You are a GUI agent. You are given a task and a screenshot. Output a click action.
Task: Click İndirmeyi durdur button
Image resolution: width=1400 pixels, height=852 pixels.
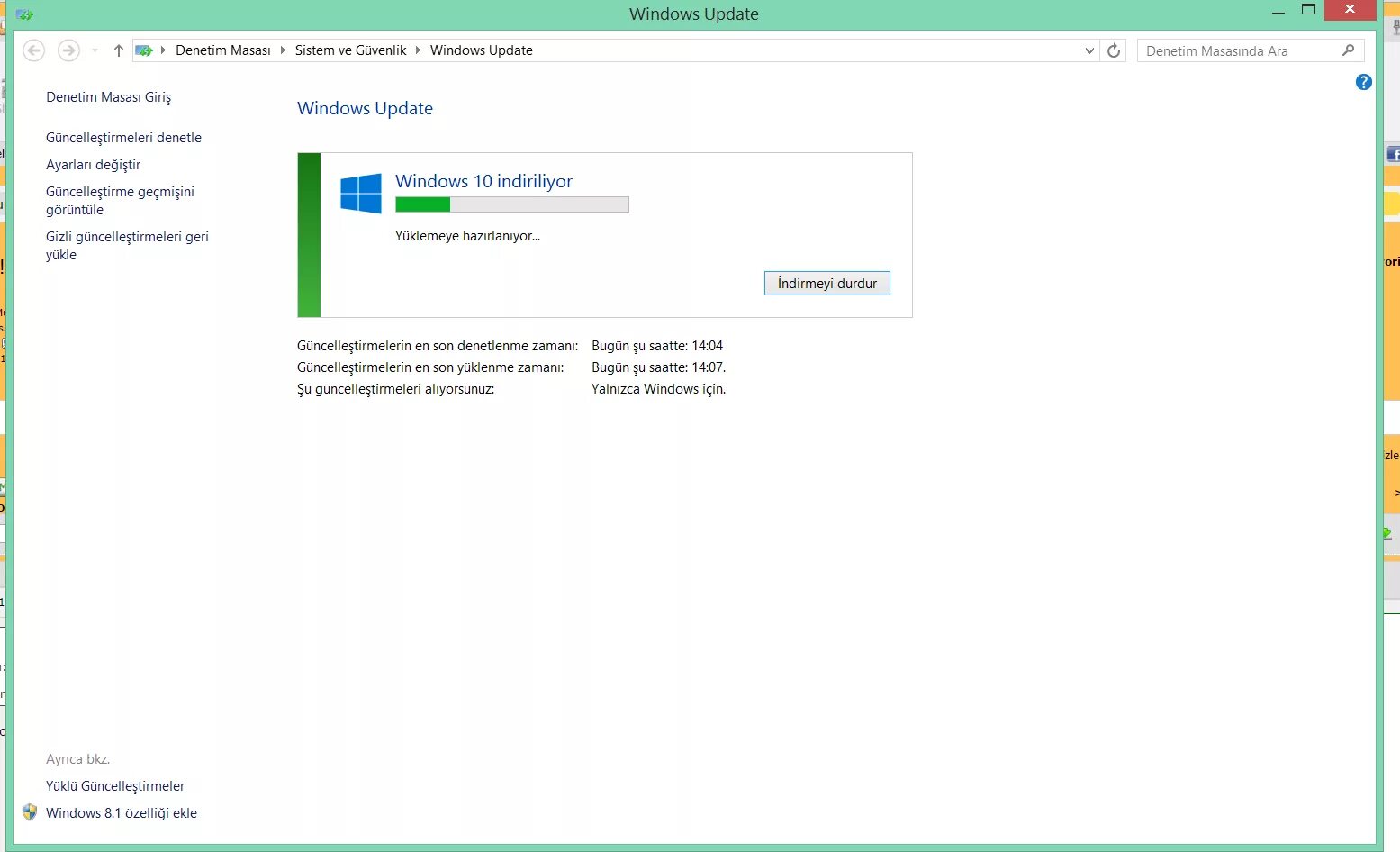(x=827, y=284)
